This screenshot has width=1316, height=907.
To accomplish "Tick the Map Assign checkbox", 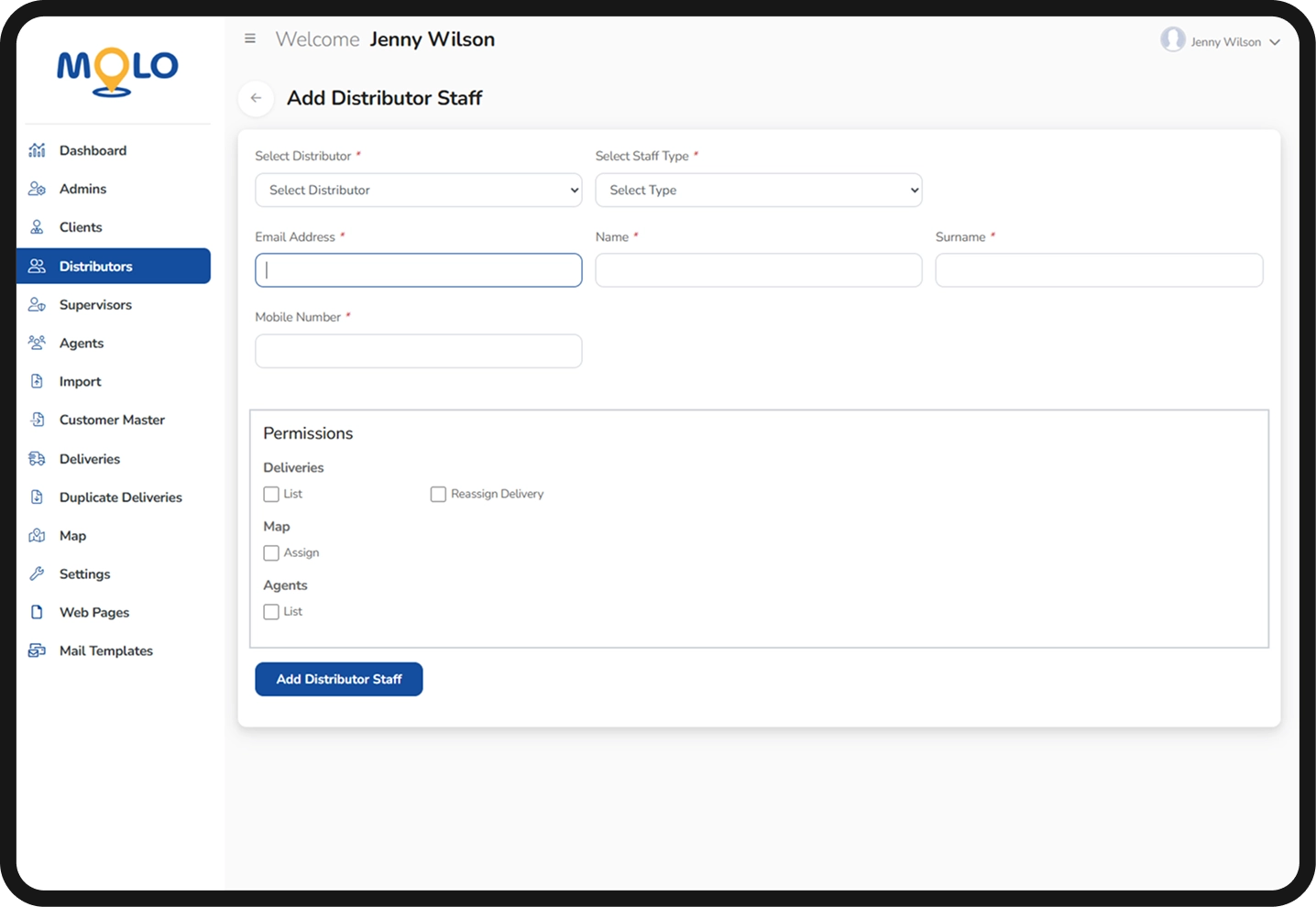I will (271, 553).
